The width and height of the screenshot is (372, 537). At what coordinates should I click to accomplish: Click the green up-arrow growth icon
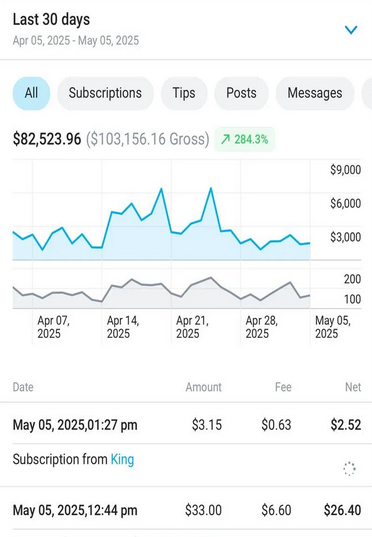[225, 139]
